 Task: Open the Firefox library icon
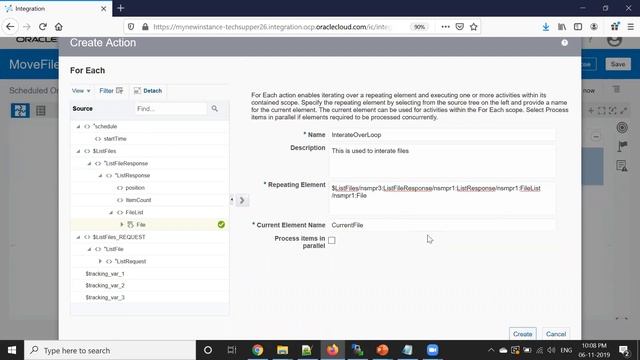[562, 27]
